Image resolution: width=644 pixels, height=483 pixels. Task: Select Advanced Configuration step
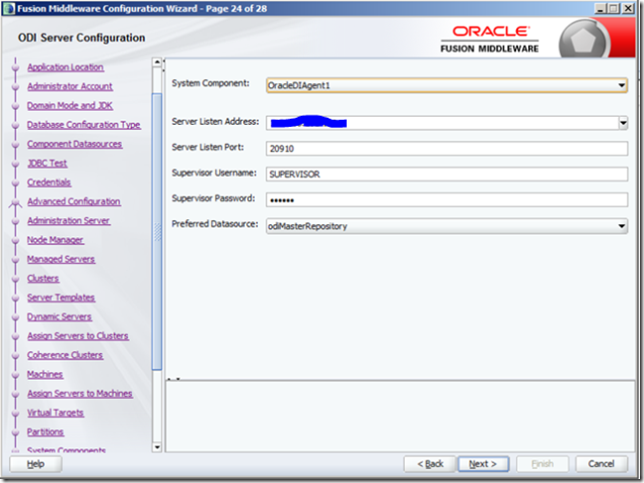point(74,202)
